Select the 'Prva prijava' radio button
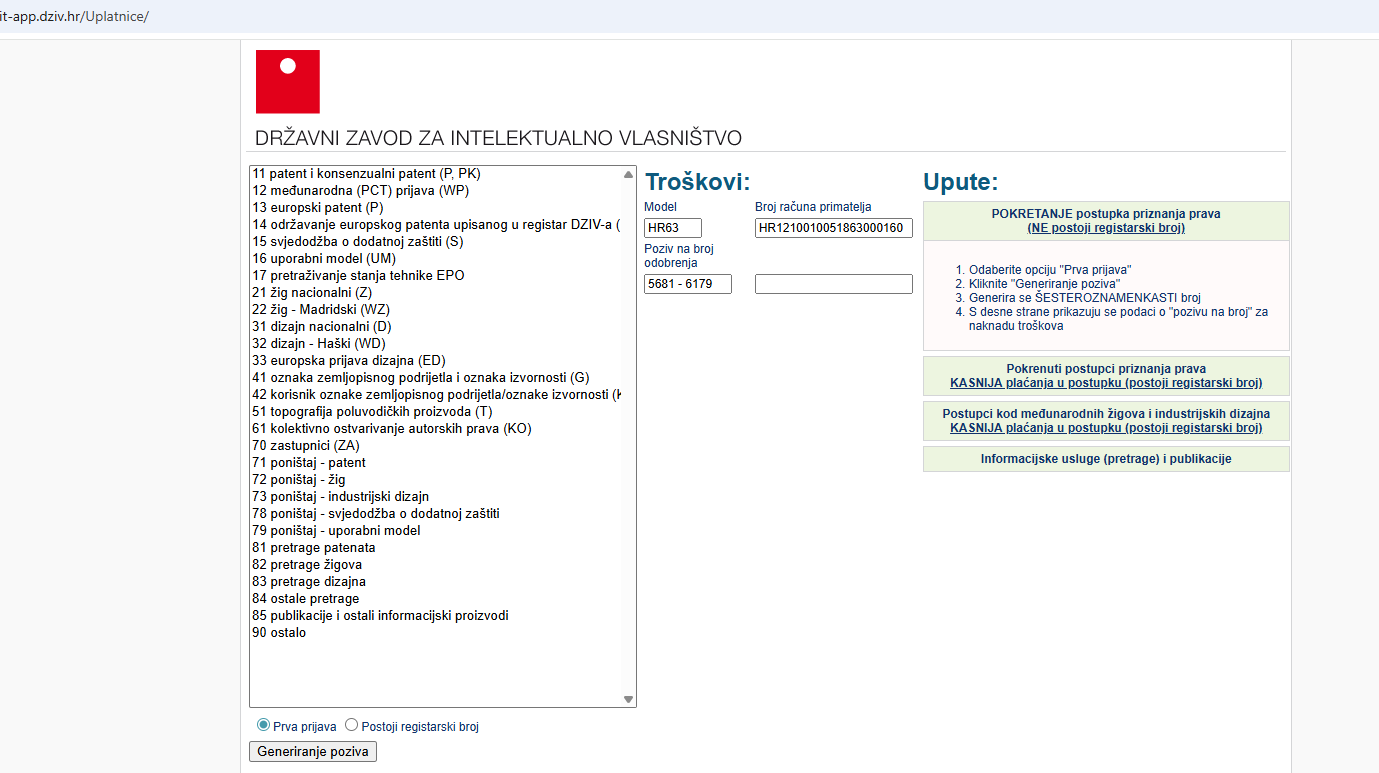Screen dimensions: 1379x773 [264, 725]
